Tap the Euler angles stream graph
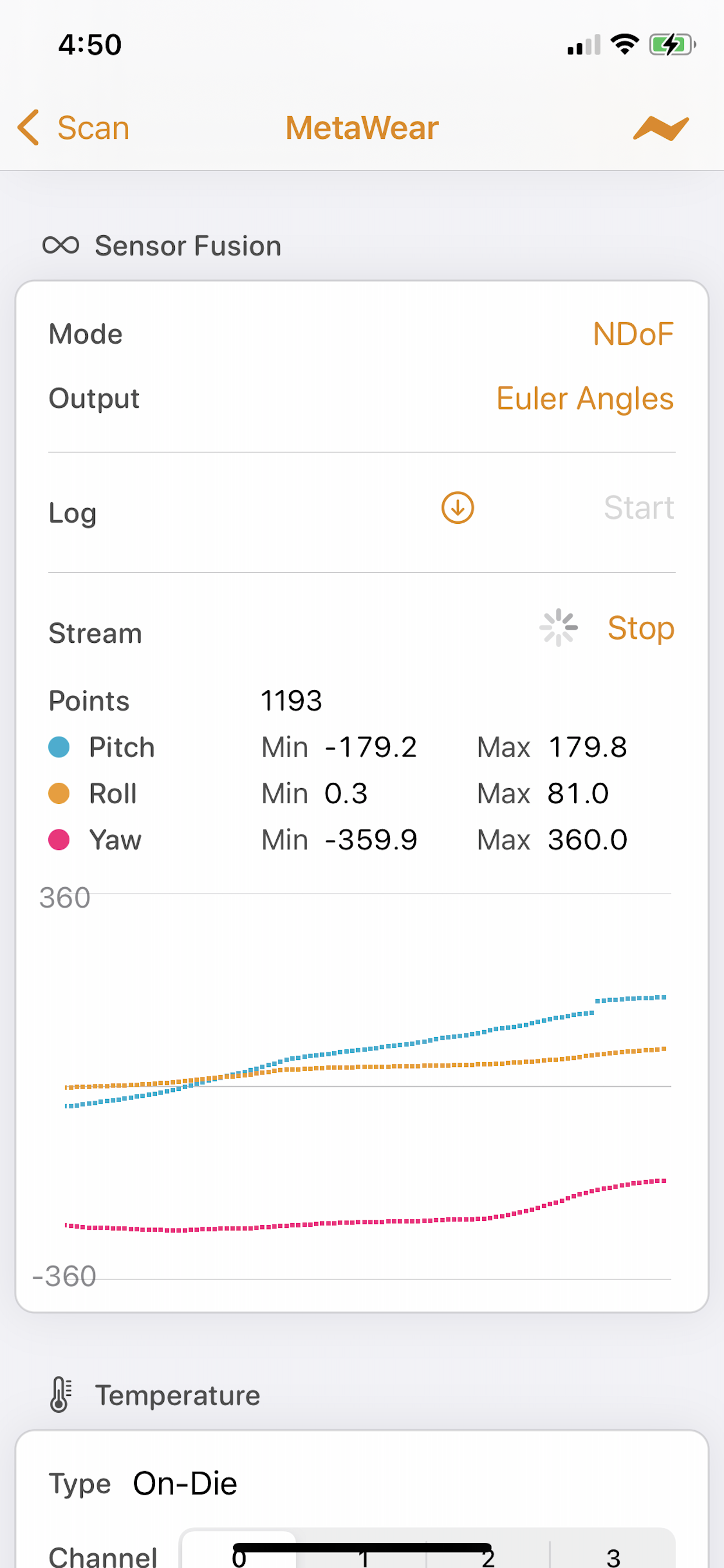724x1568 pixels. pyautogui.click(x=362, y=1087)
